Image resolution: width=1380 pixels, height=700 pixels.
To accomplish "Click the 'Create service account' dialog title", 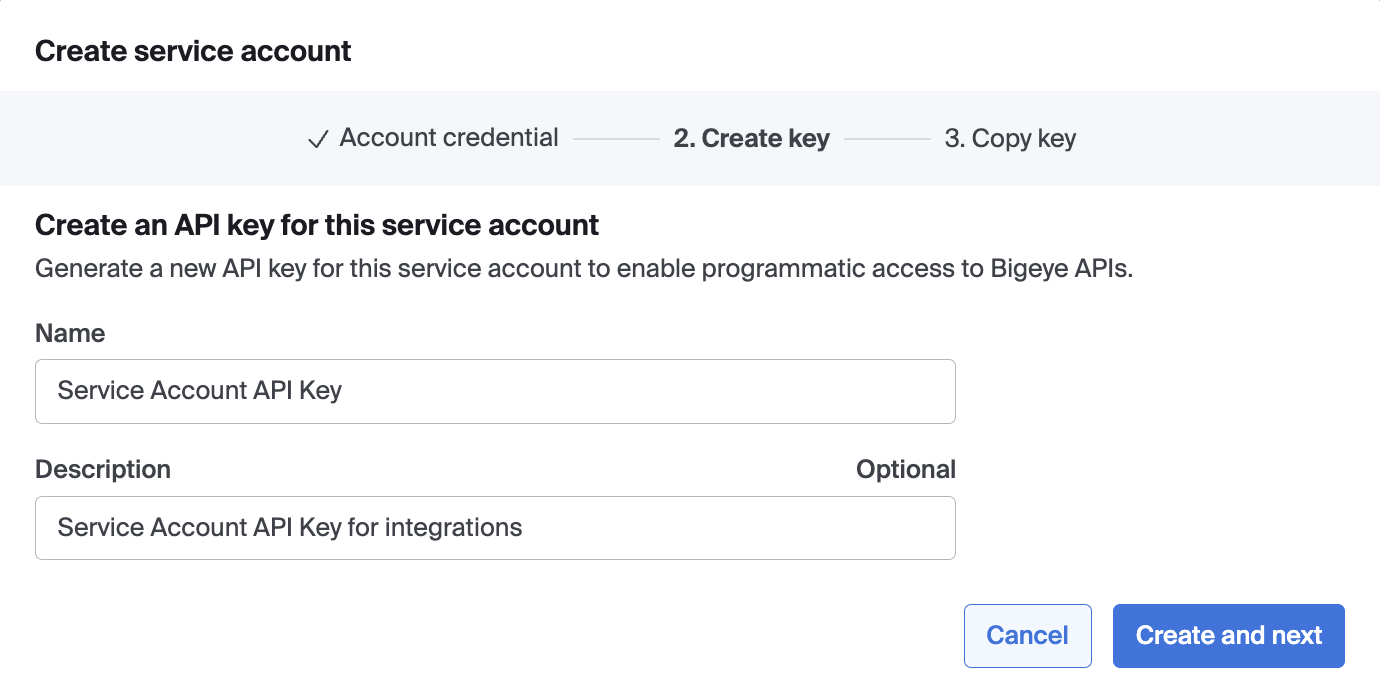I will tap(193, 51).
